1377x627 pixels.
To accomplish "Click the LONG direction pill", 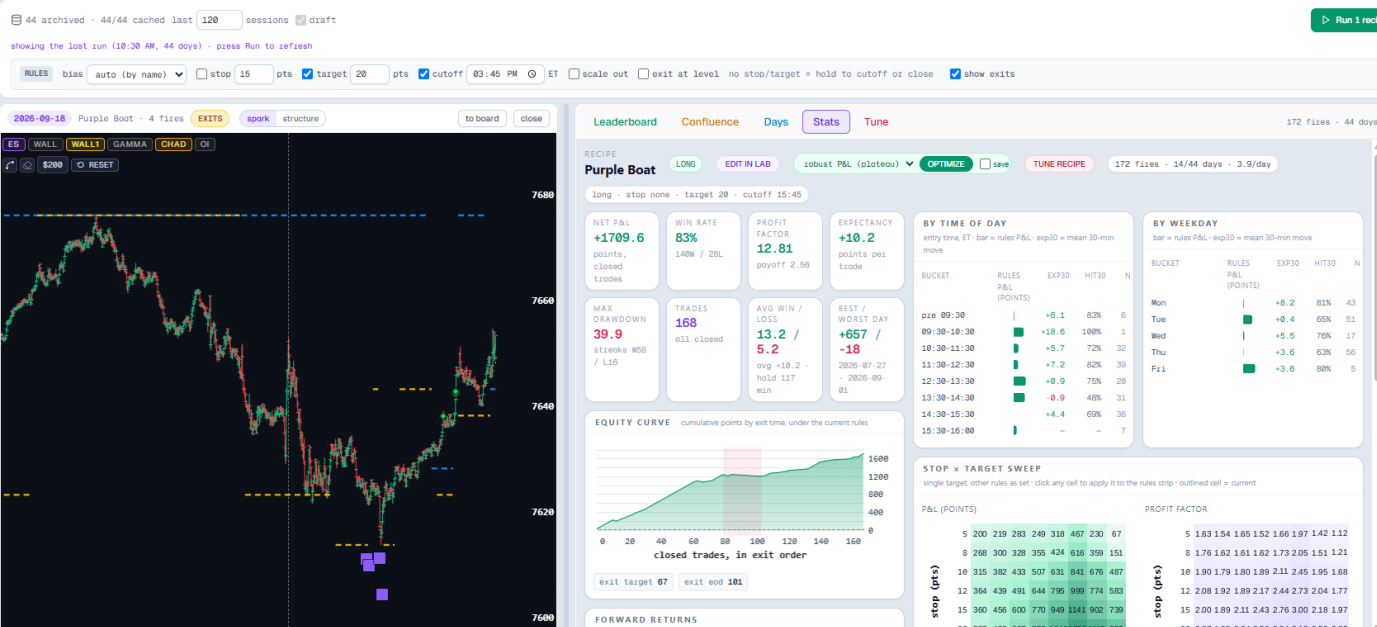I will [x=686, y=164].
